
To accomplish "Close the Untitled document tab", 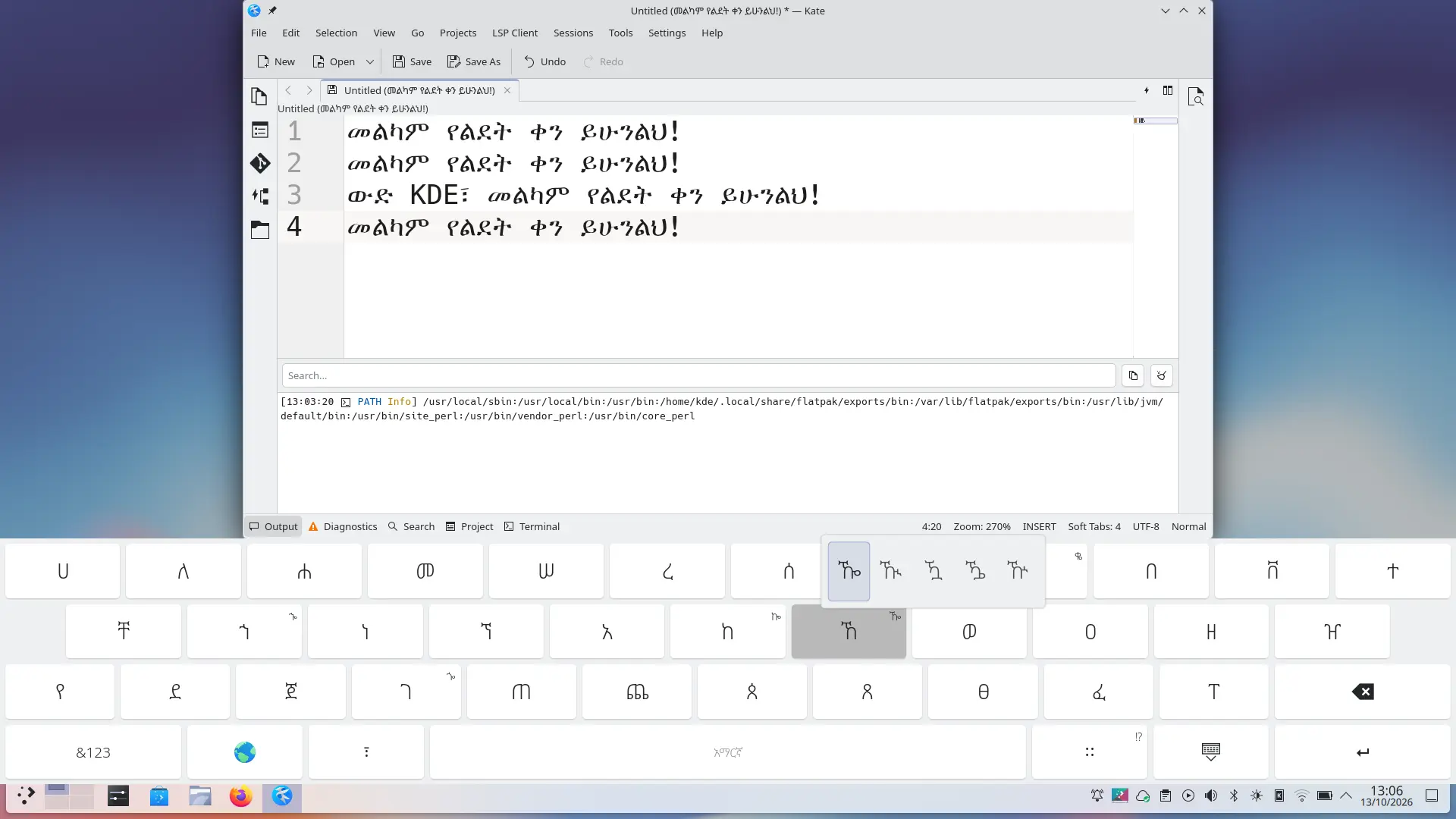I will point(507,90).
